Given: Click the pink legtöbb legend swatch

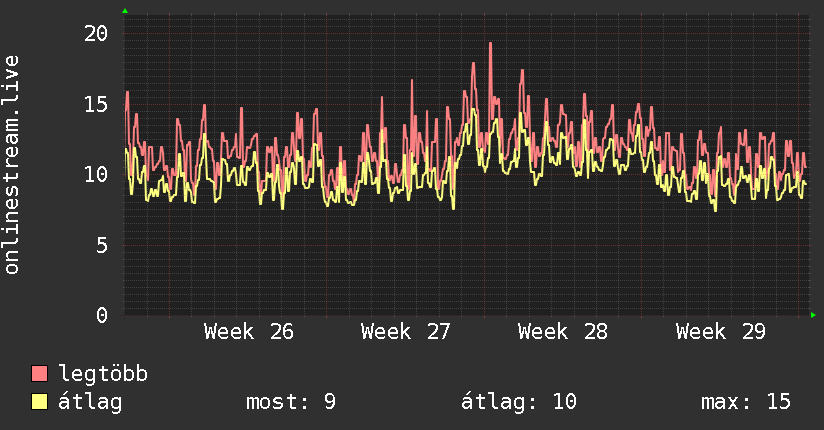Looking at the screenshot, I should click(40, 373).
